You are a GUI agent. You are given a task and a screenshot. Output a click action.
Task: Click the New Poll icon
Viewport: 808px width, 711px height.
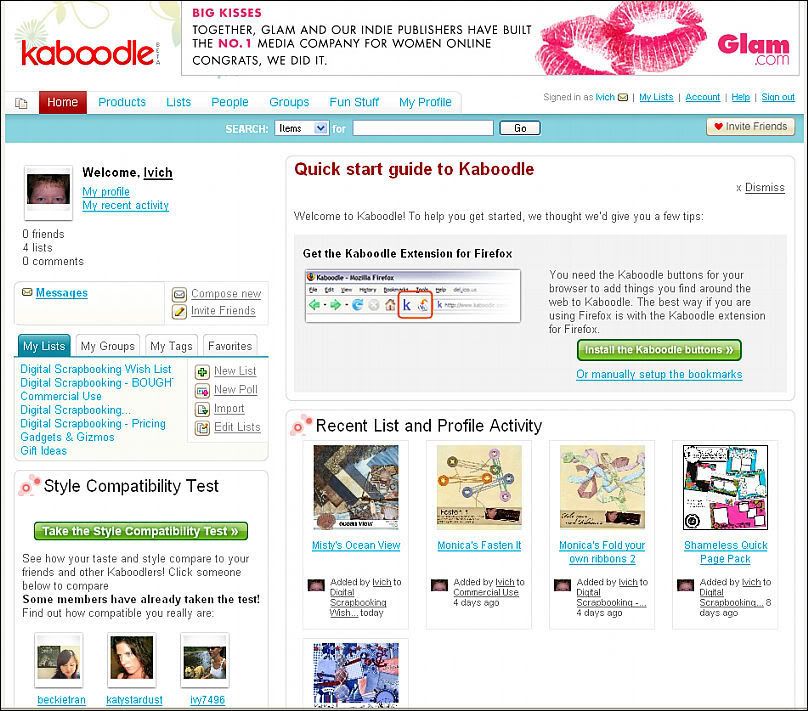click(202, 391)
